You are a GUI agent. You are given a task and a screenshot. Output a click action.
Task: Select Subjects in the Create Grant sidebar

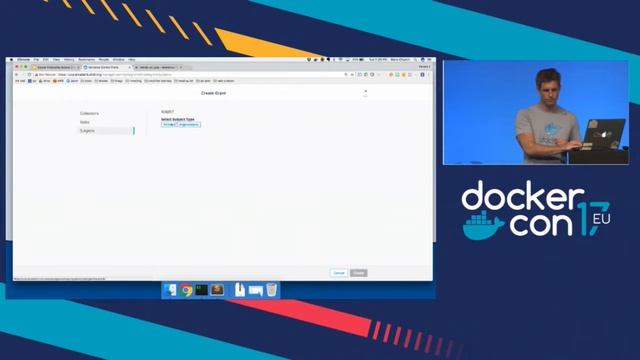pos(106,131)
